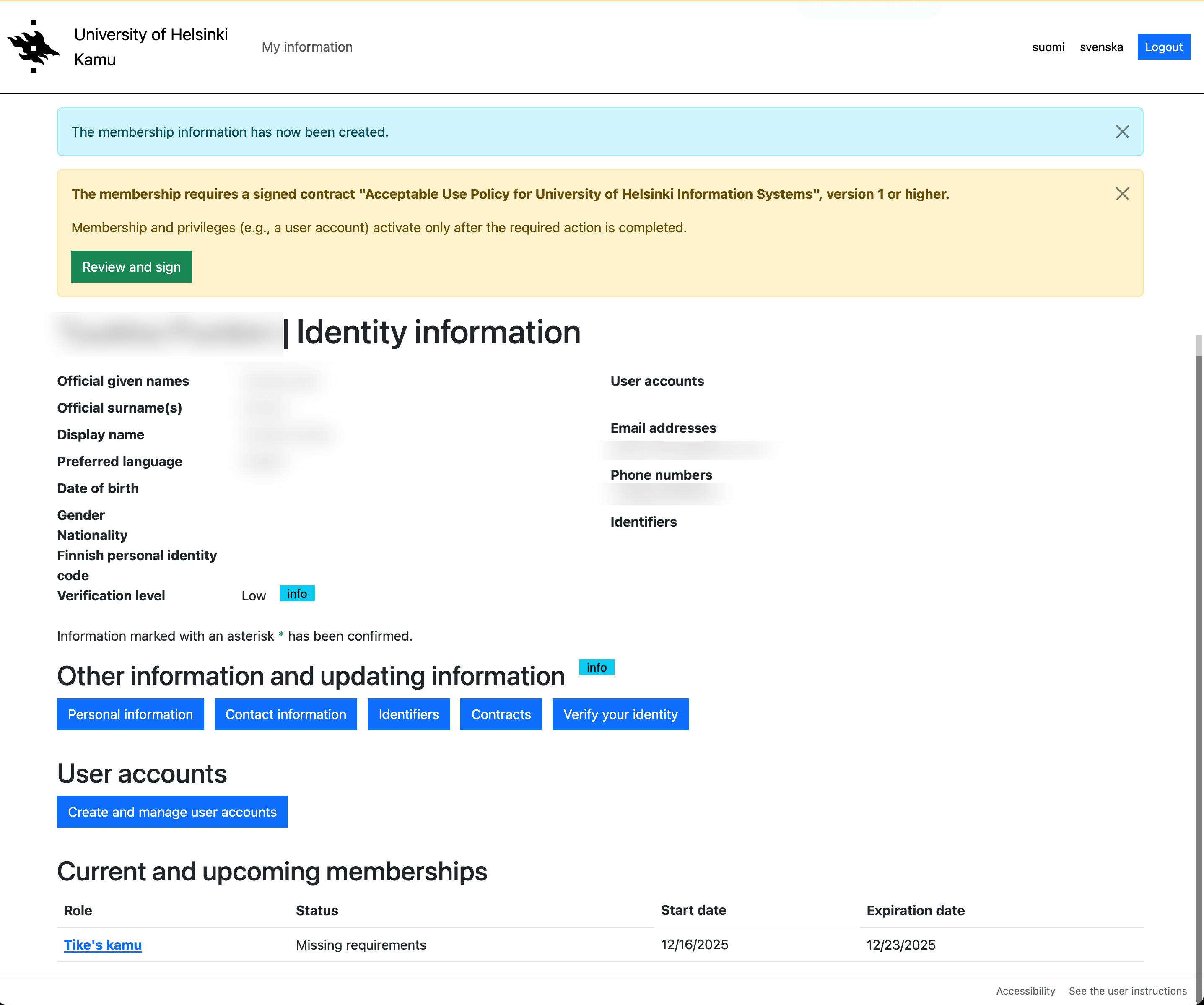Click the University of Helsinki flame logo

click(33, 47)
